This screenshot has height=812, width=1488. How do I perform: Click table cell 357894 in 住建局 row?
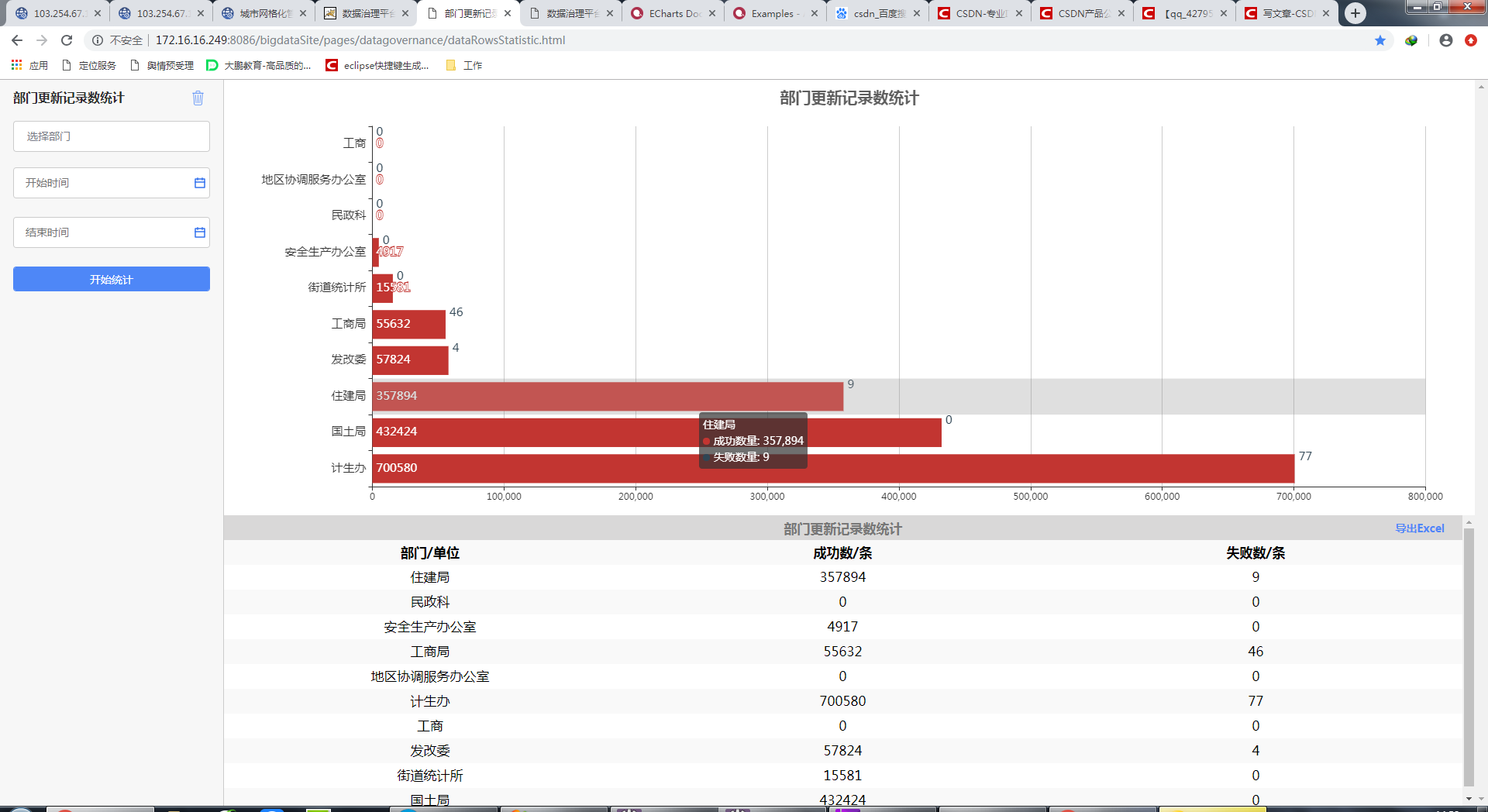(x=842, y=577)
